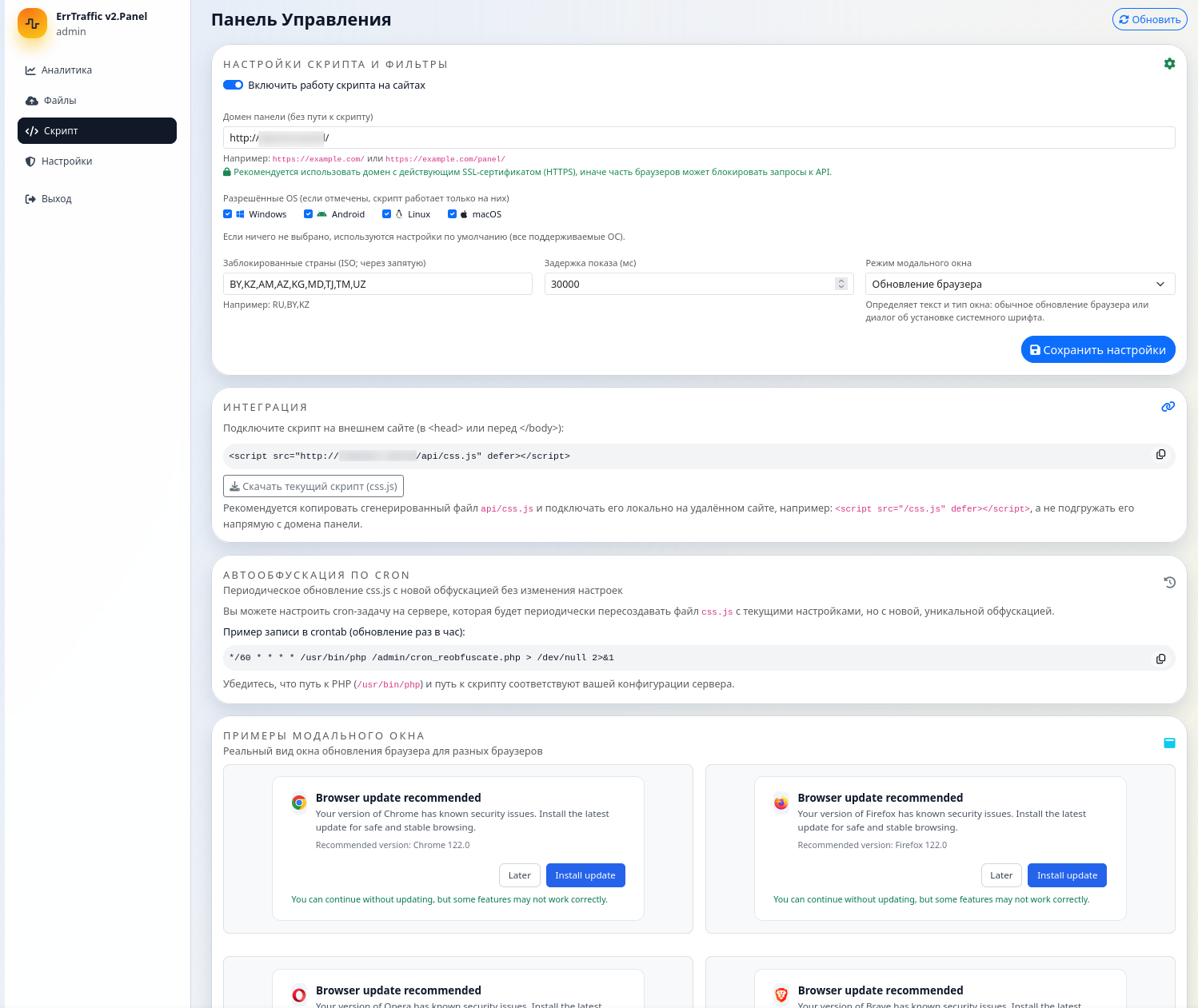Click the delay field stepper arrows
Image resolution: width=1198 pixels, height=1008 pixels.
pyautogui.click(x=841, y=284)
